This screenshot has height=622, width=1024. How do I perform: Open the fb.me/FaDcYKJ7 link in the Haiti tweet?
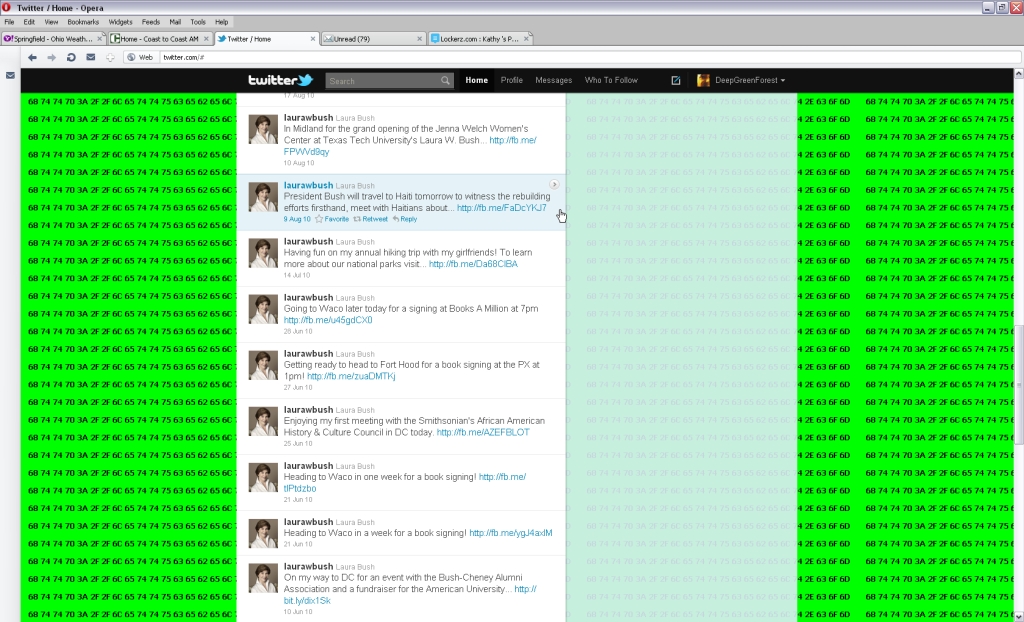pyautogui.click(x=502, y=208)
